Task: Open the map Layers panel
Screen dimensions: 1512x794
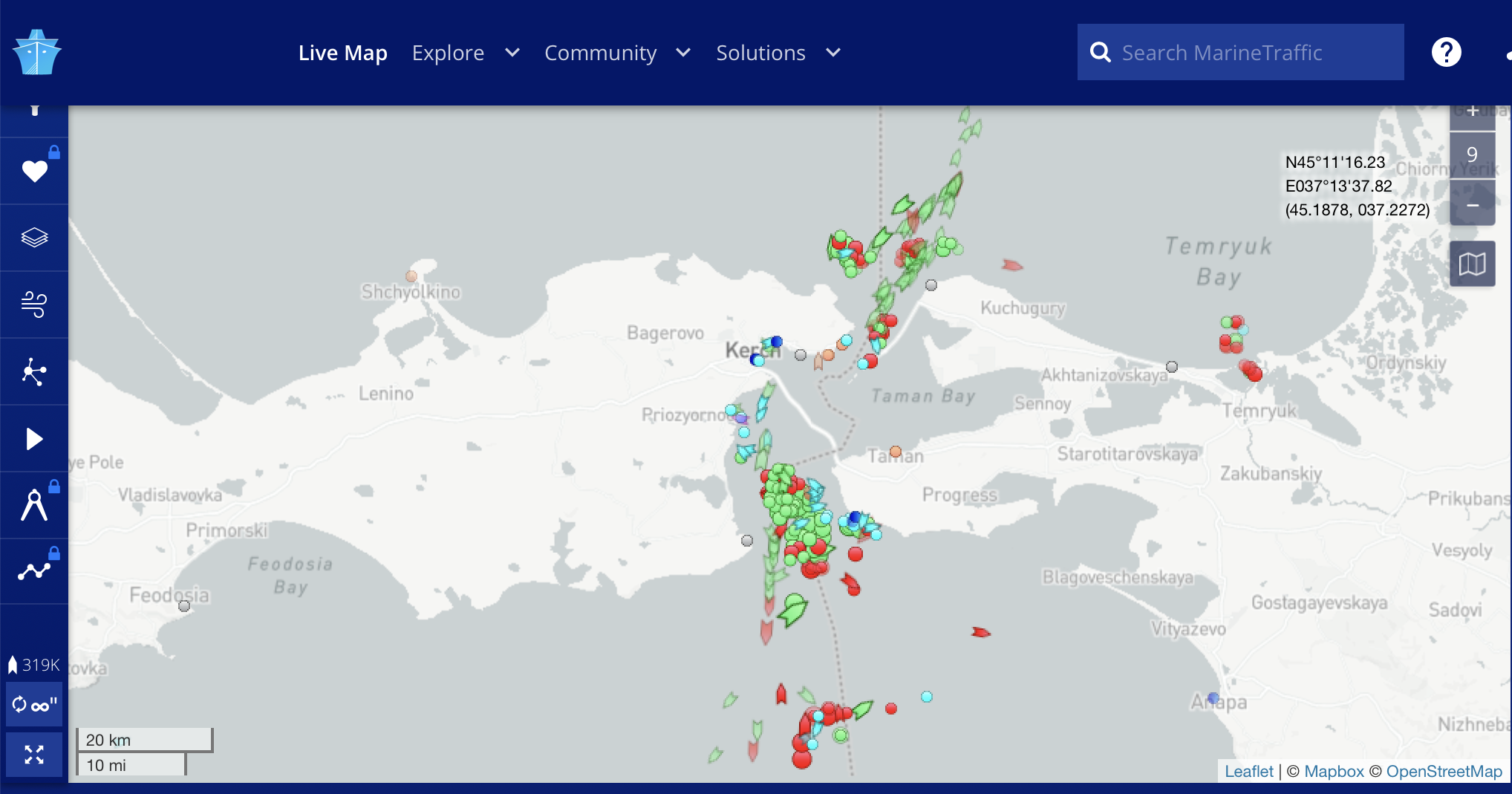Action: click(34, 238)
